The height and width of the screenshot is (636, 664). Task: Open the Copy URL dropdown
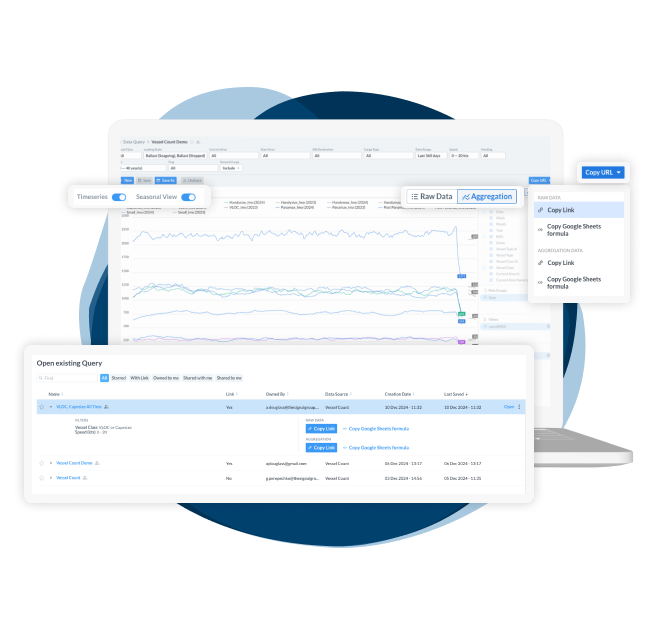[602, 172]
